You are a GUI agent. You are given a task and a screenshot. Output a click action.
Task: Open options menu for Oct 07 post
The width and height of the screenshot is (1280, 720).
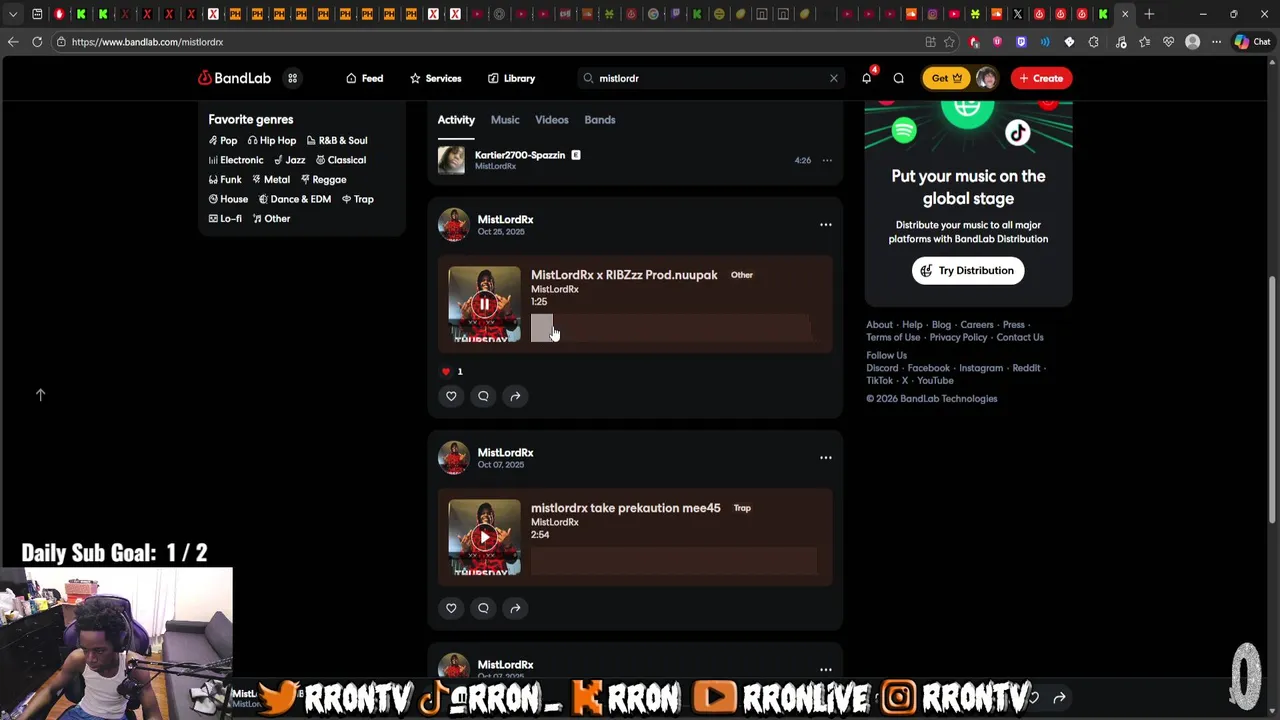point(826,457)
